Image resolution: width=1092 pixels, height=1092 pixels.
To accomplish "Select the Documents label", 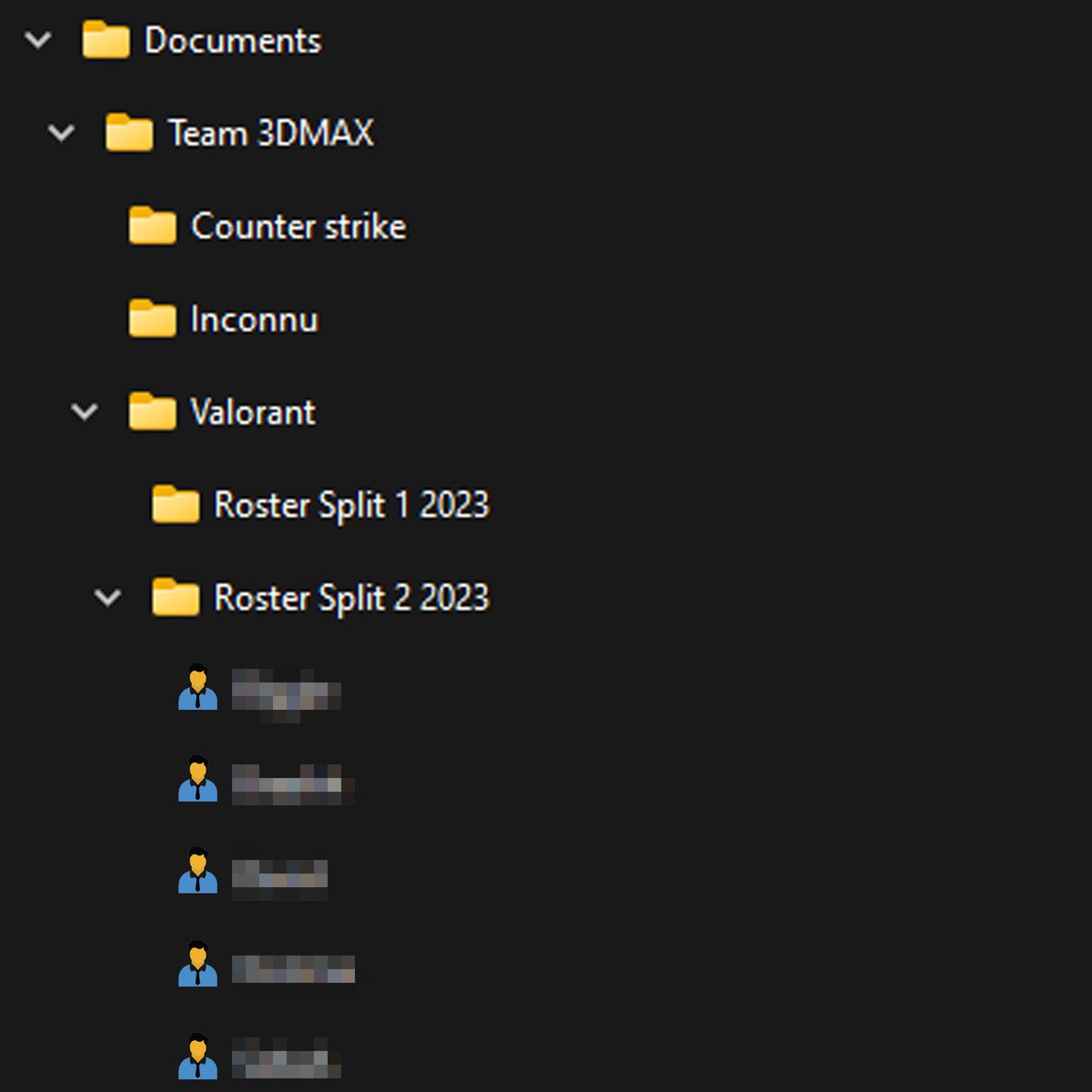I will click(x=233, y=41).
